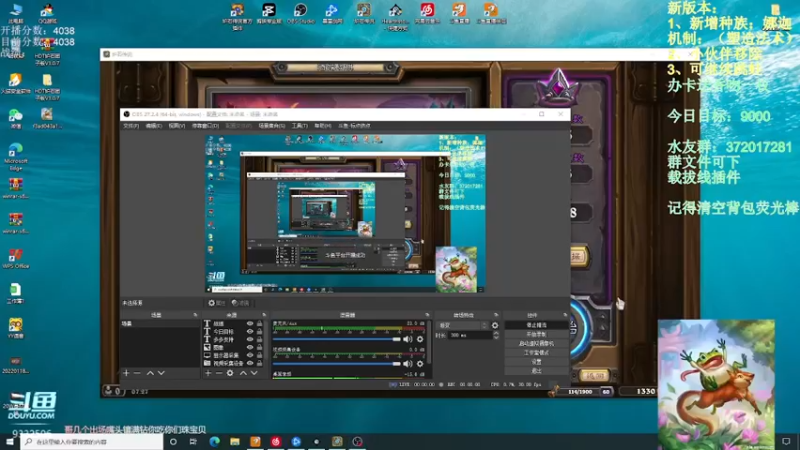Enable 工作室模式 studio mode
The height and width of the screenshot is (450, 800).
[x=536, y=353]
